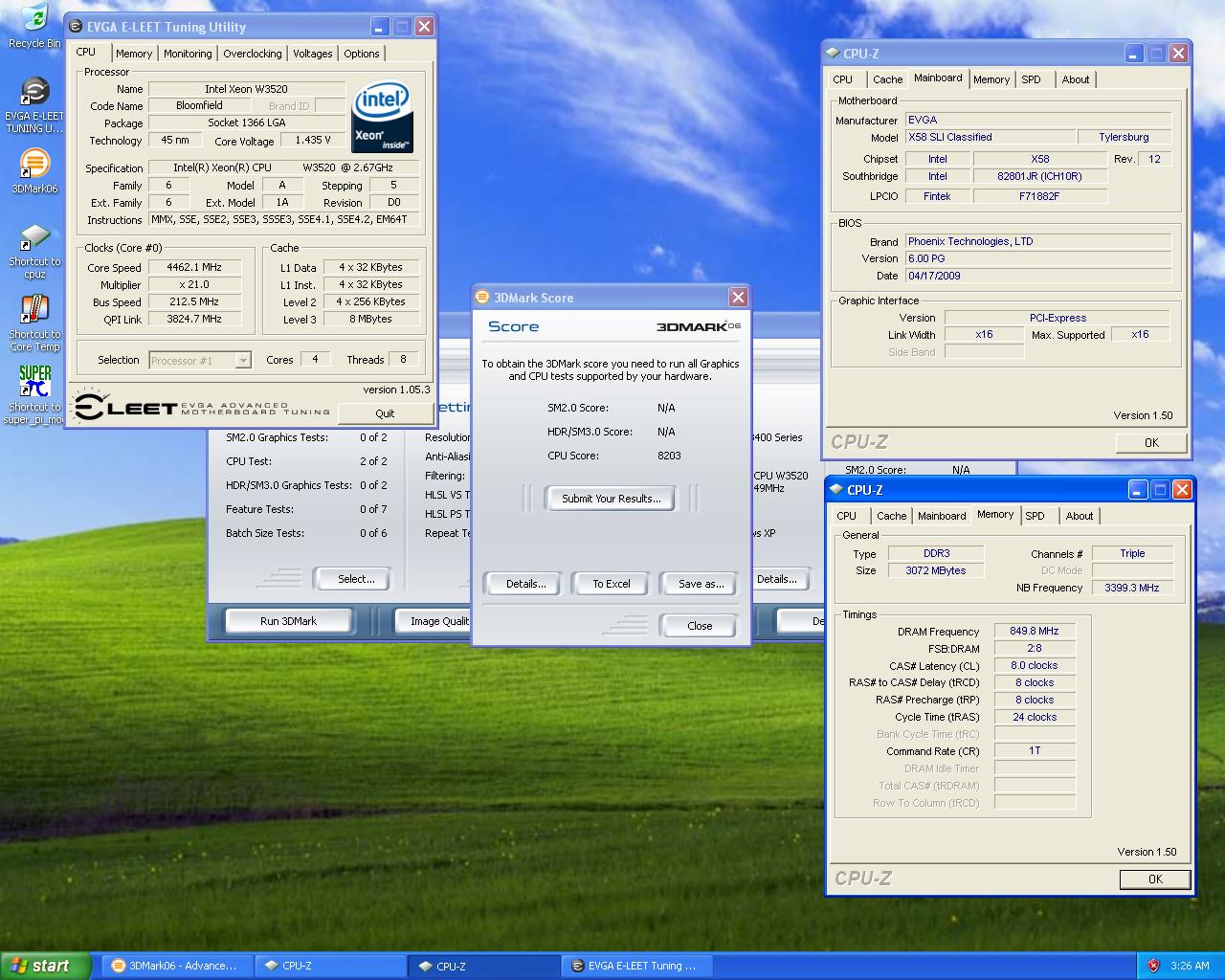
Task: Click Close button in 3DMark Score dialog
Action: pos(700,626)
